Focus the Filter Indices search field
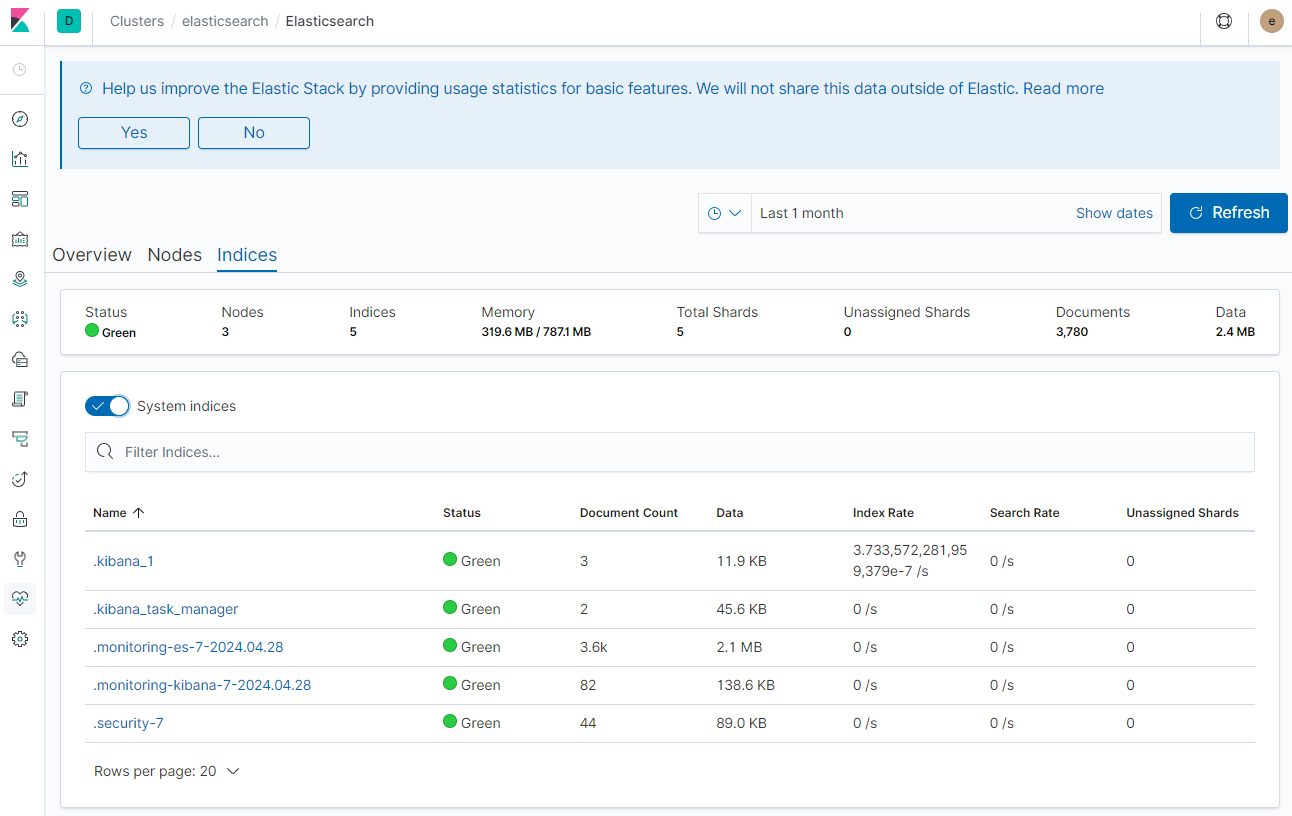The width and height of the screenshot is (1292, 816). click(x=670, y=452)
